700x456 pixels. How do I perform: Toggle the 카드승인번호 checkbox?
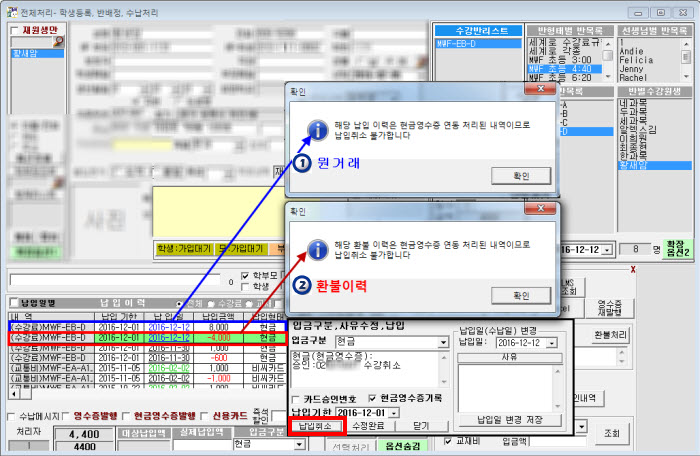click(296, 398)
